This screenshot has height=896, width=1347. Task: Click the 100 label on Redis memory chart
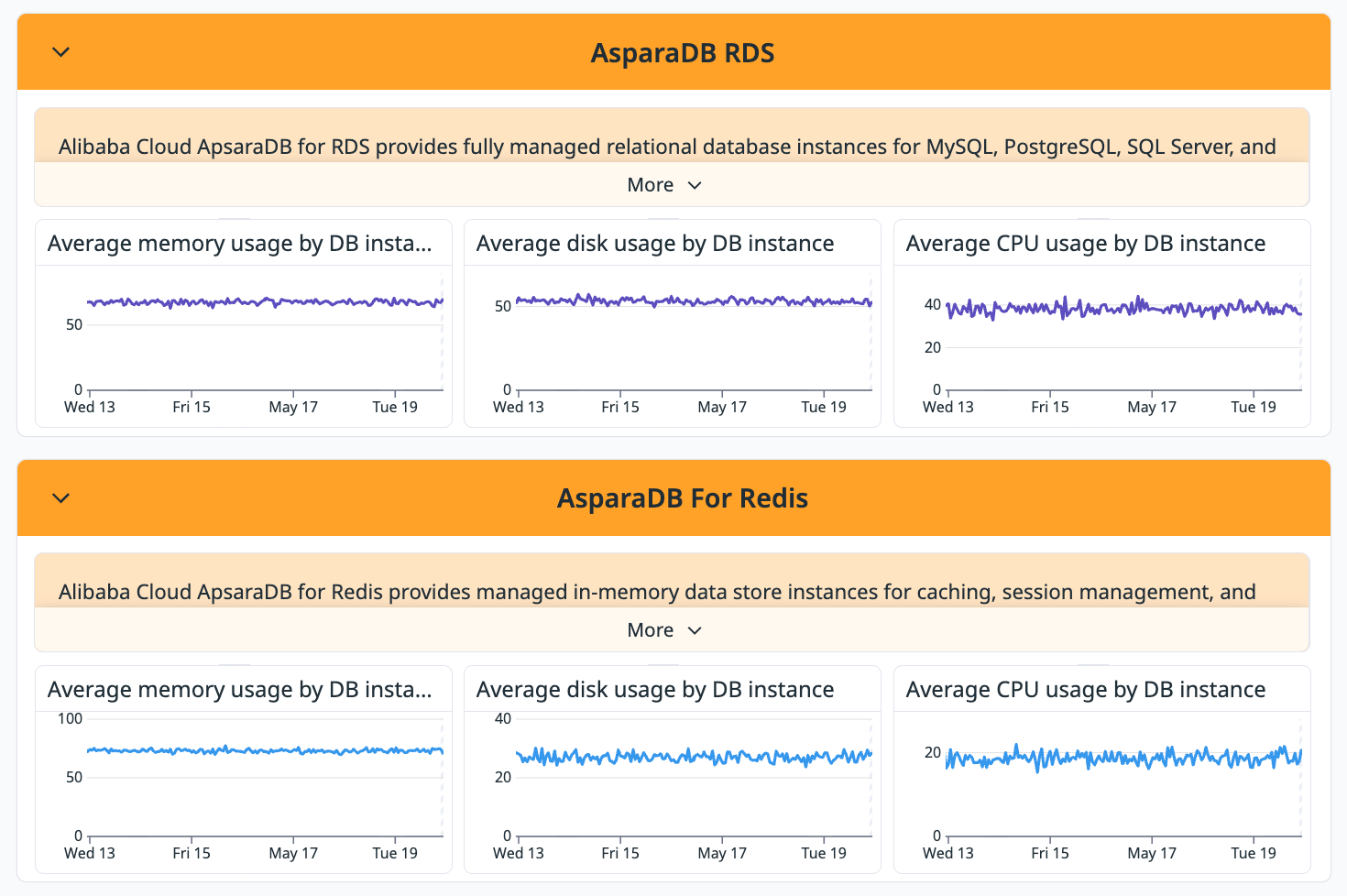[x=71, y=718]
